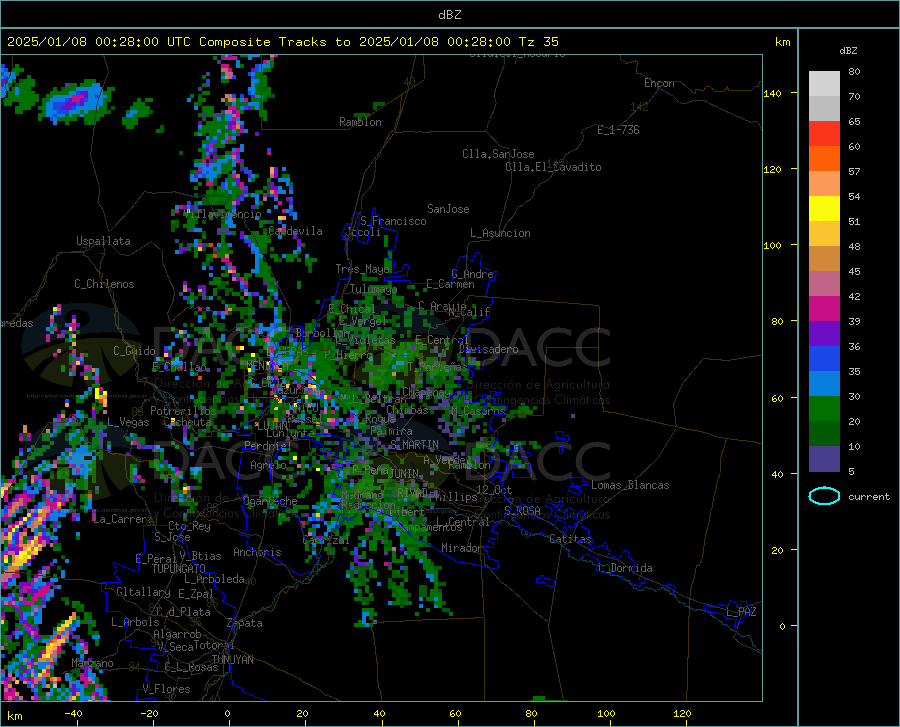Image resolution: width=900 pixels, height=727 pixels.
Task: Click the 'TUPUNGATO' place label
Action: pyautogui.click(x=179, y=569)
